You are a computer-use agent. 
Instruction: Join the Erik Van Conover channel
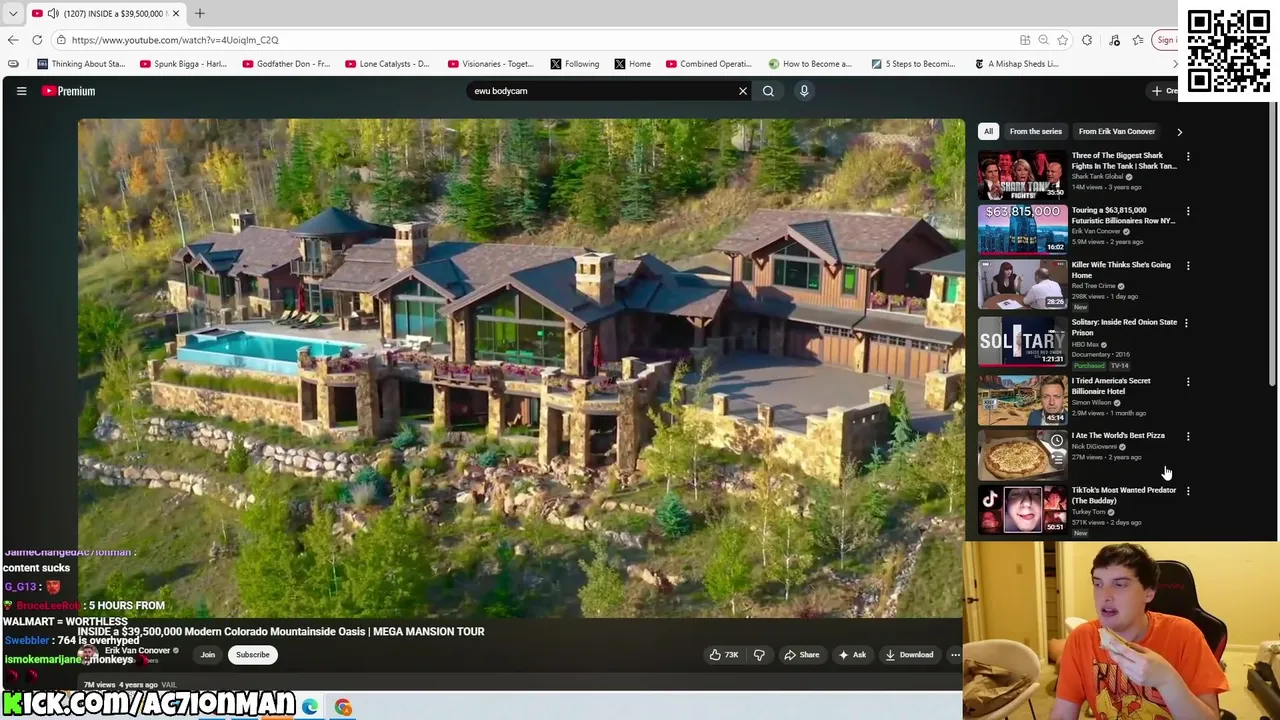[x=208, y=655]
